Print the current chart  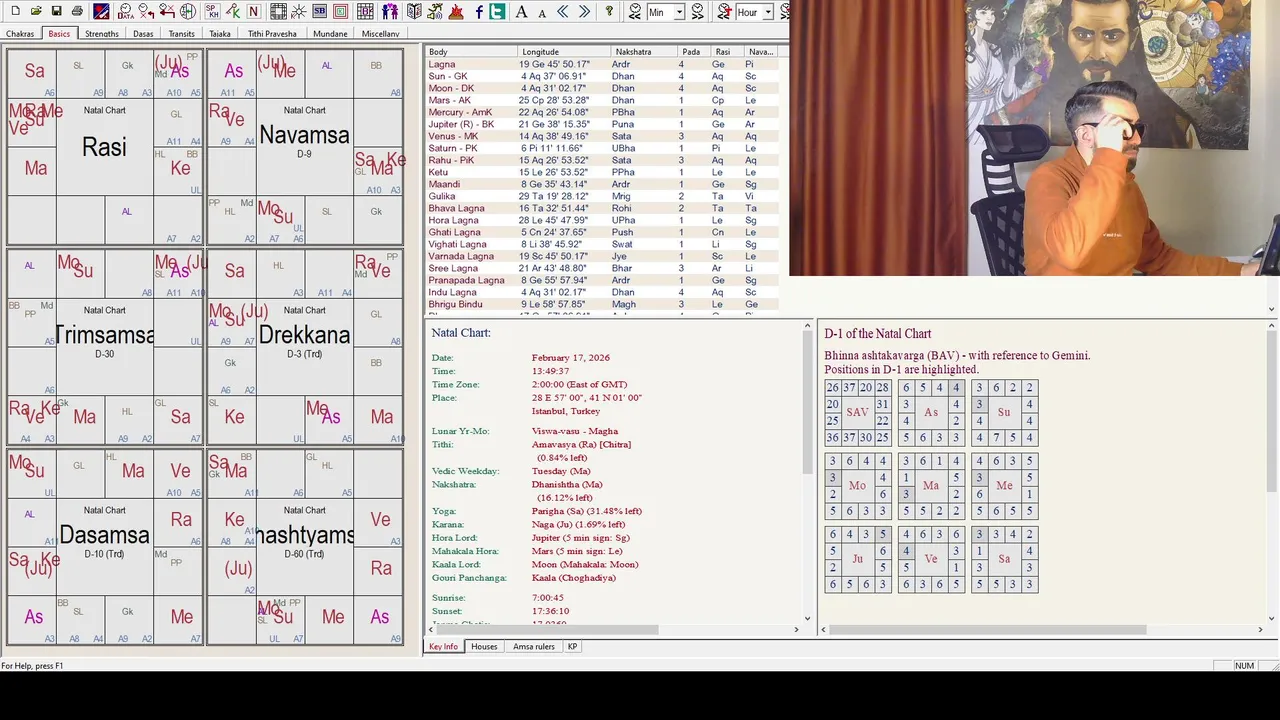(x=77, y=11)
